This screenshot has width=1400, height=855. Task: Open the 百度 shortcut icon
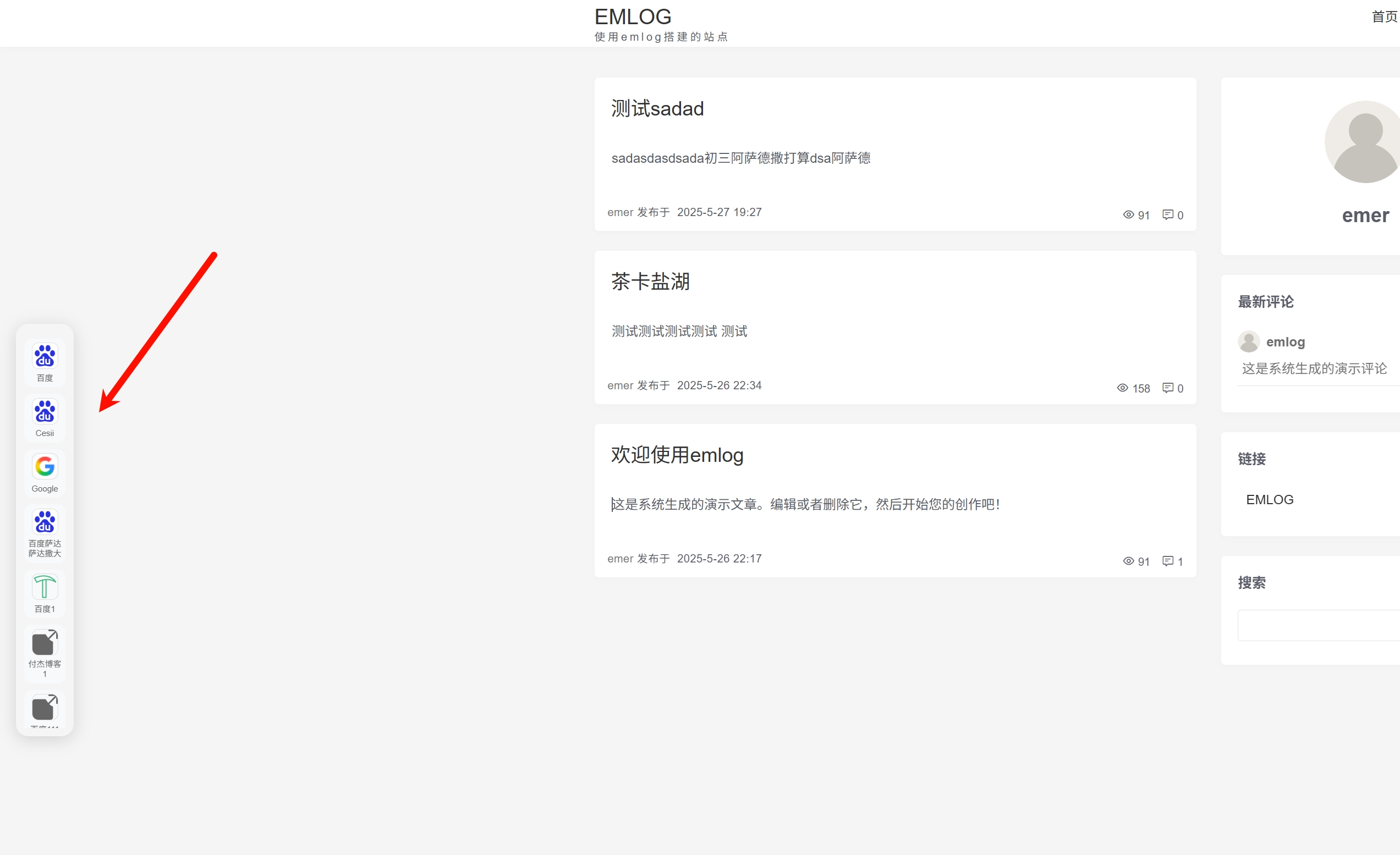tap(45, 356)
